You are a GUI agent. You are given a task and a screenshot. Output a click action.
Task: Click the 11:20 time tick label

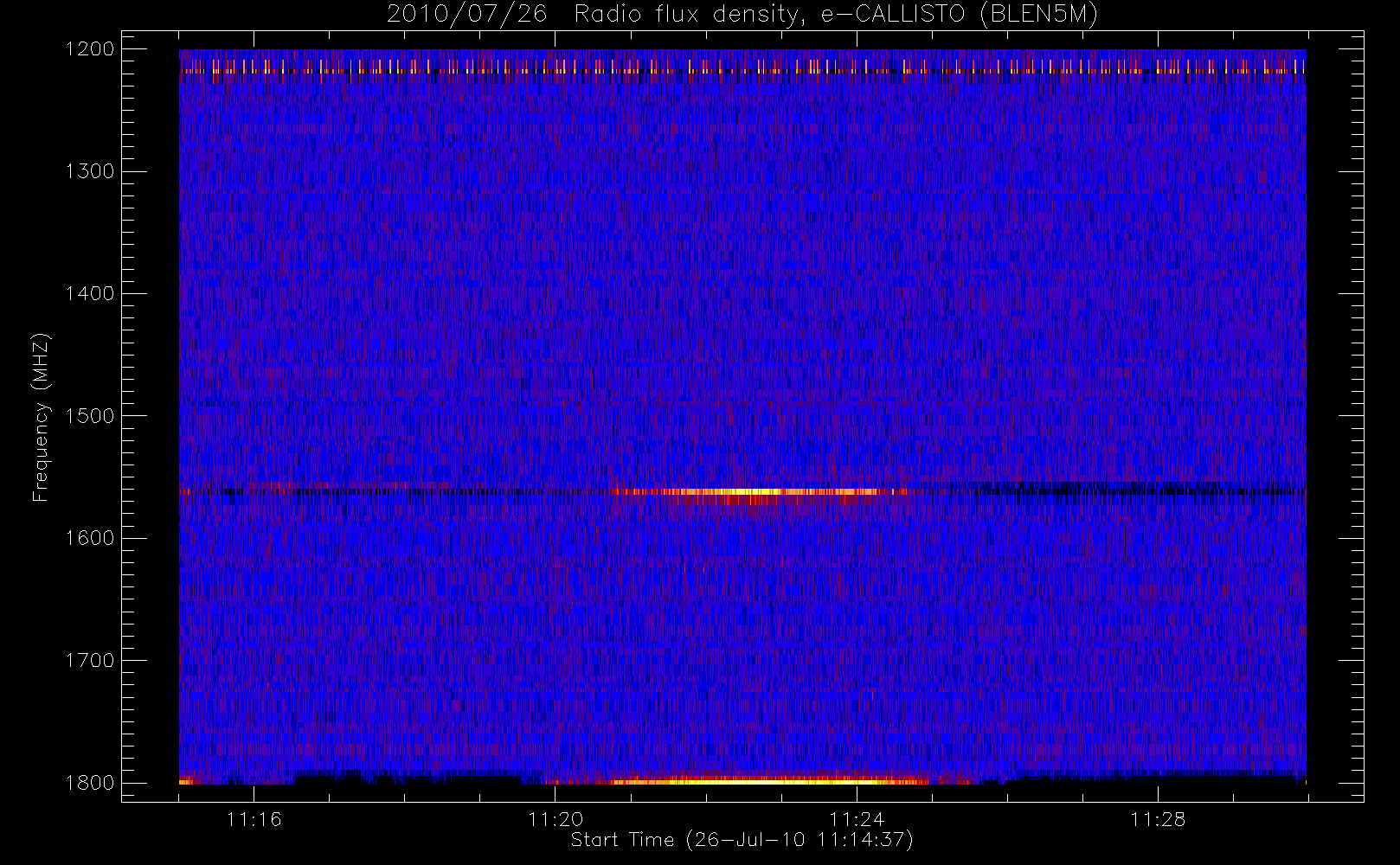point(556,819)
